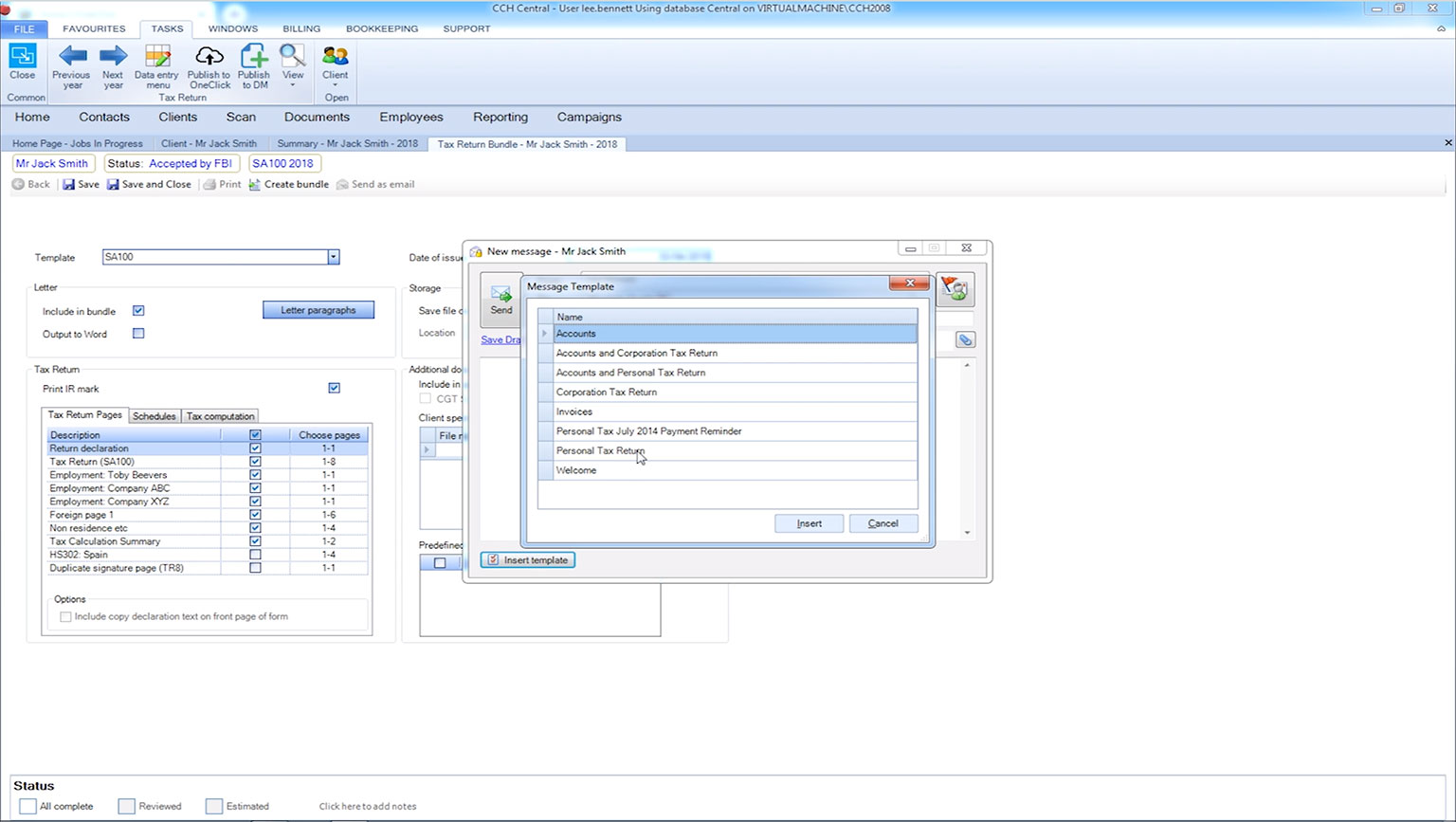This screenshot has height=822, width=1456.
Task: Click the Letter paragraphs button
Action: pos(318,310)
